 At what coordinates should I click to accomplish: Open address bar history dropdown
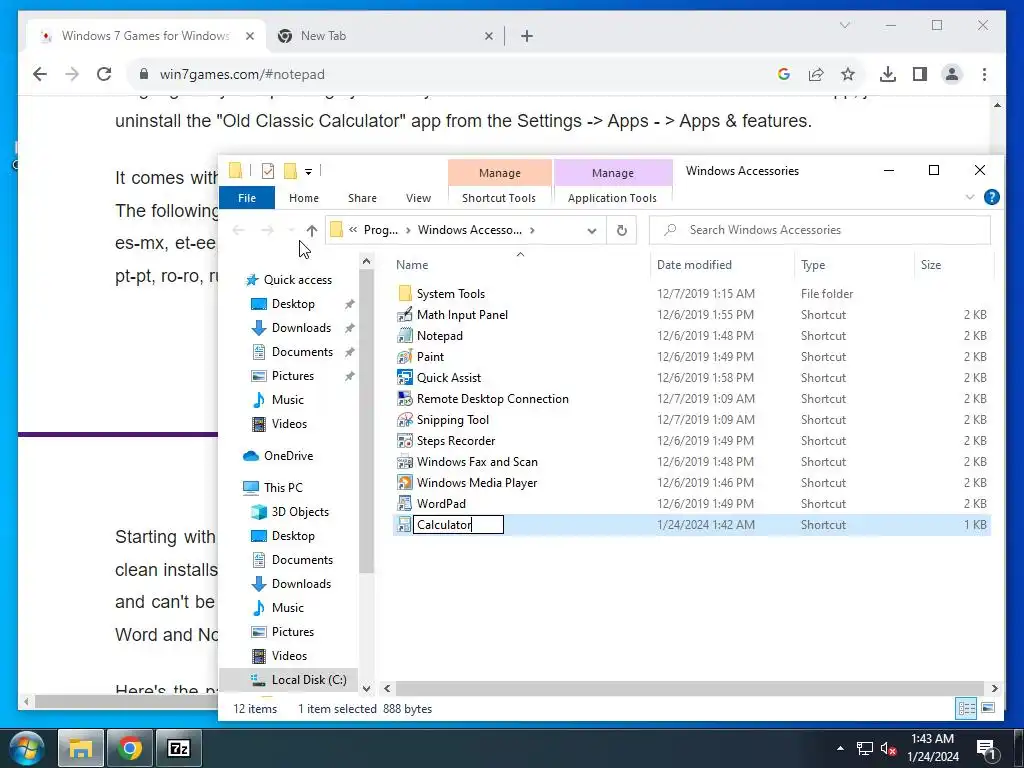pyautogui.click(x=592, y=230)
